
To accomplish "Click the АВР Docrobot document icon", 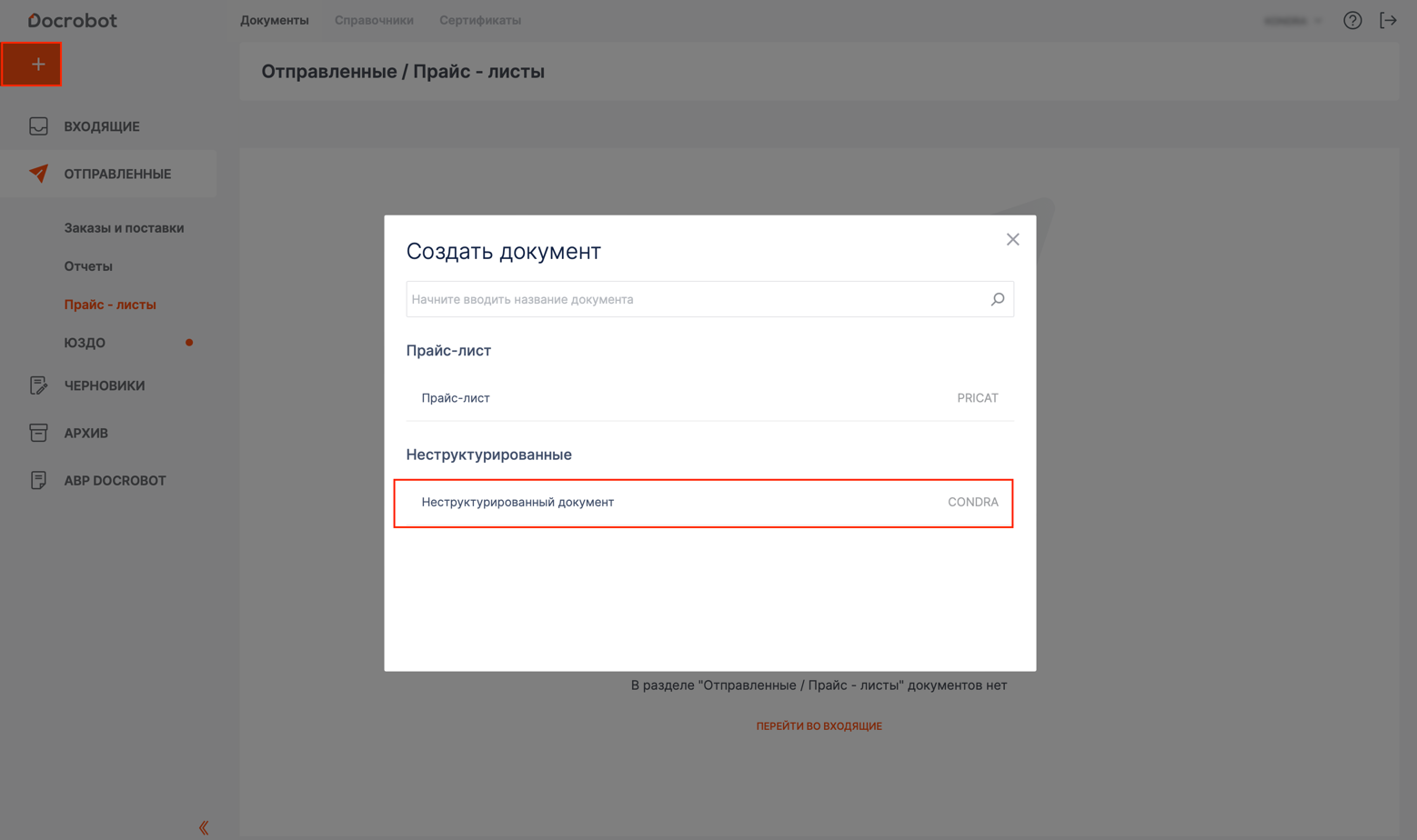I will 38,480.
